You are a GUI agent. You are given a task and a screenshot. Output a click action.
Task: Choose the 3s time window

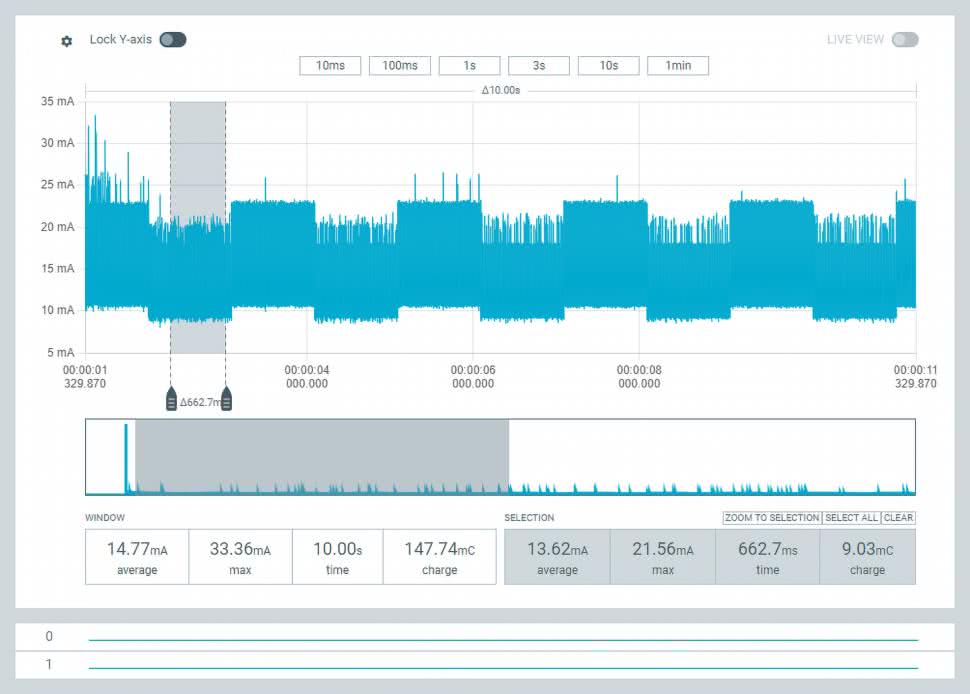point(539,66)
